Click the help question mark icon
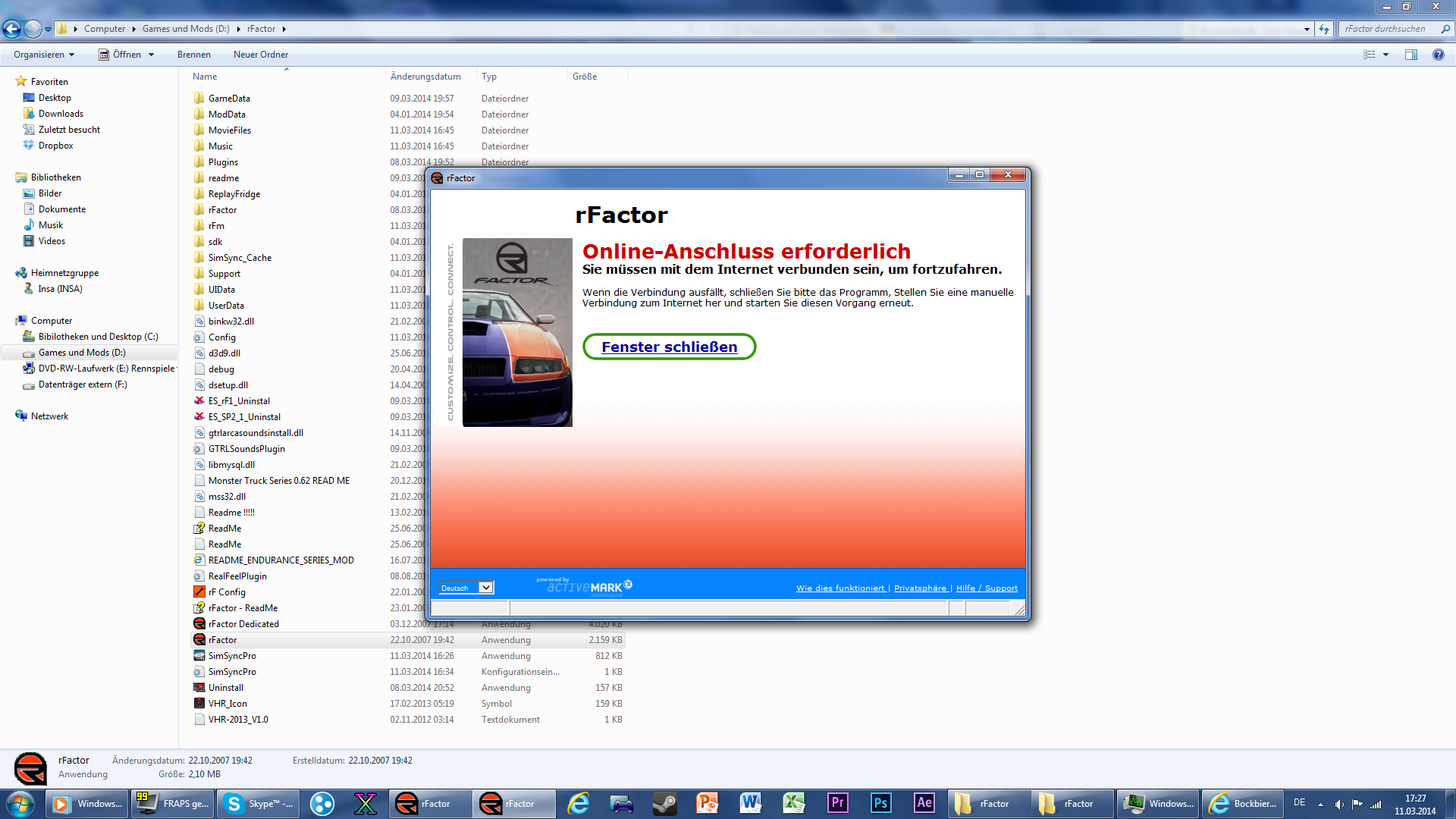Screen dimensions: 1456x819 [1438, 55]
